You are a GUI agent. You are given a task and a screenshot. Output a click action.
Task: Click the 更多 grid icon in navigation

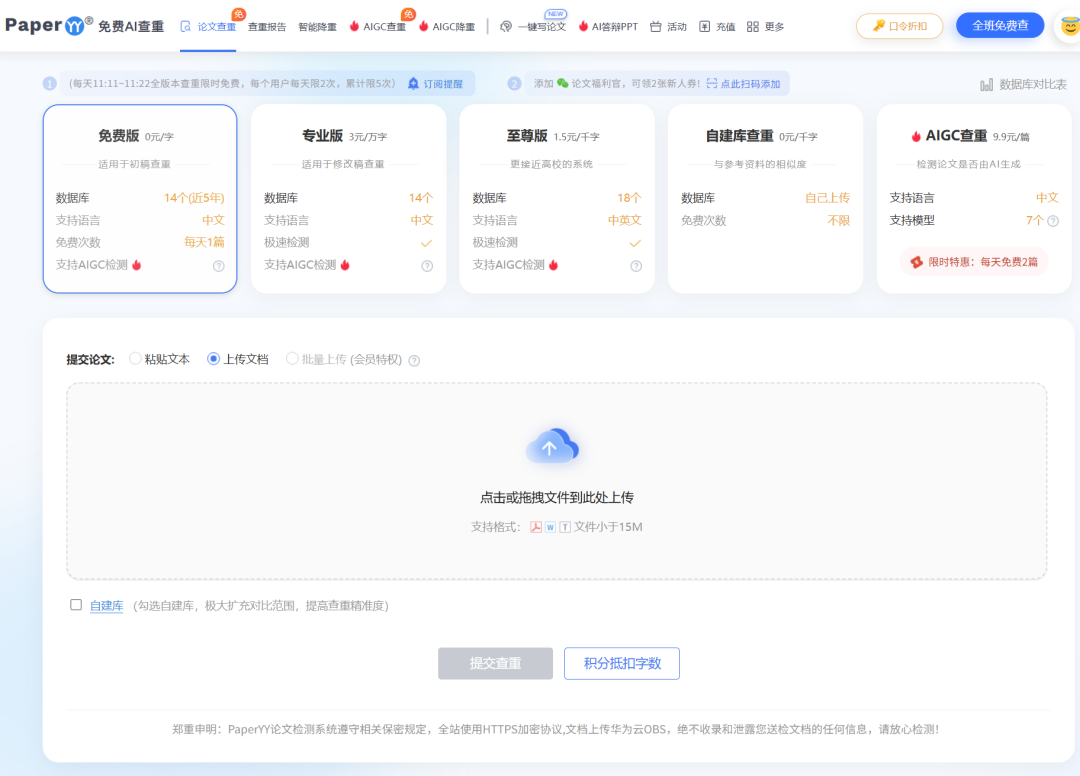(753, 27)
